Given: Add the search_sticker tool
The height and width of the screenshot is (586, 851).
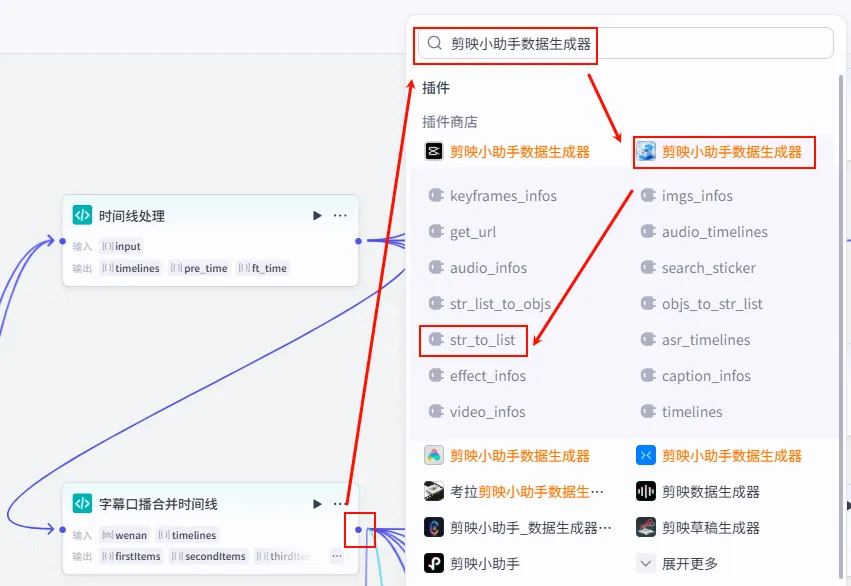Looking at the screenshot, I should [698, 267].
